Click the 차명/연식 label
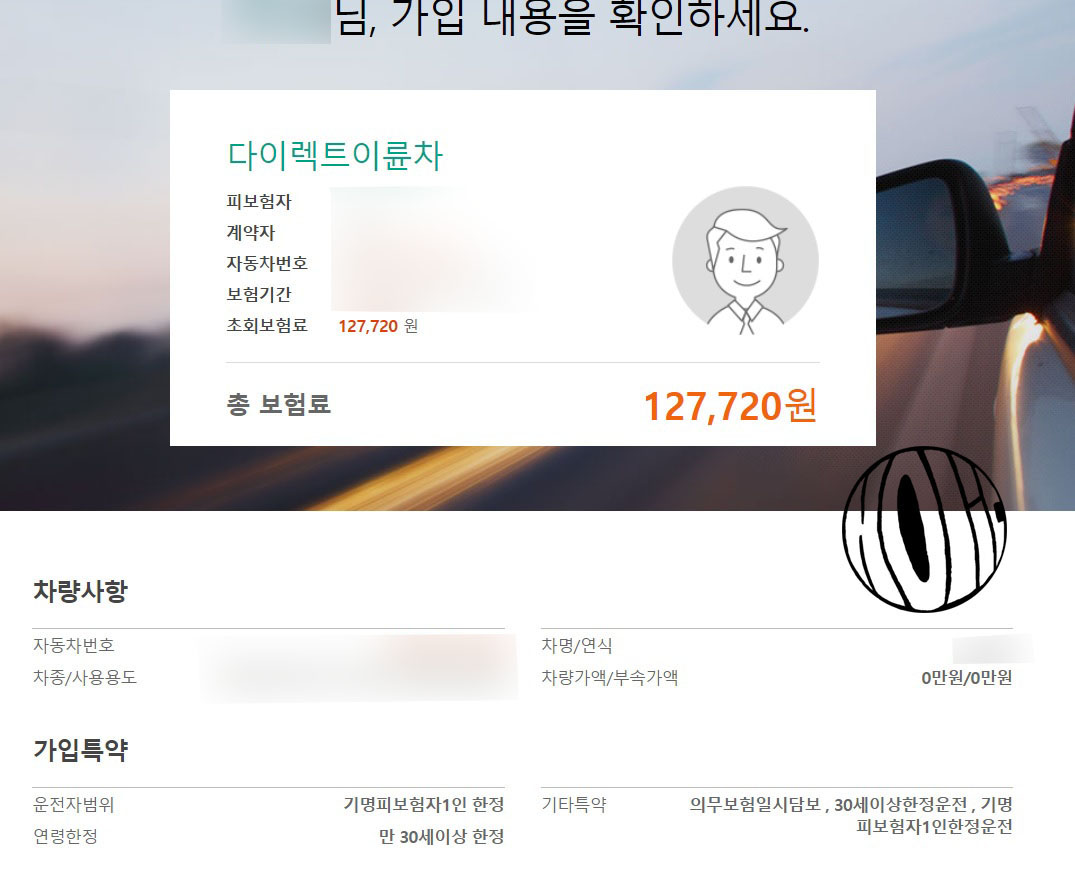 point(577,645)
